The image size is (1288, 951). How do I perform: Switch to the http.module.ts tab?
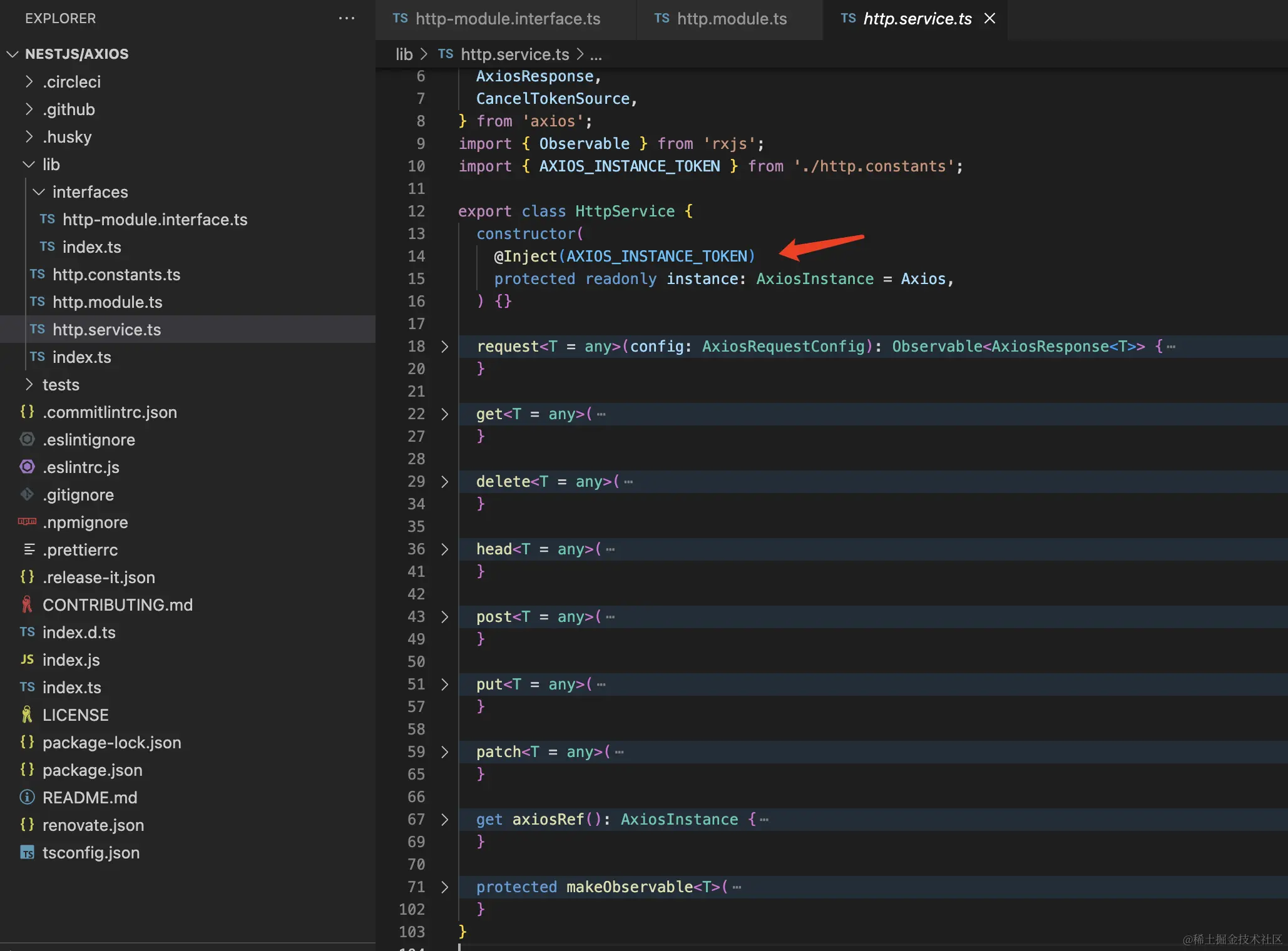coord(730,19)
